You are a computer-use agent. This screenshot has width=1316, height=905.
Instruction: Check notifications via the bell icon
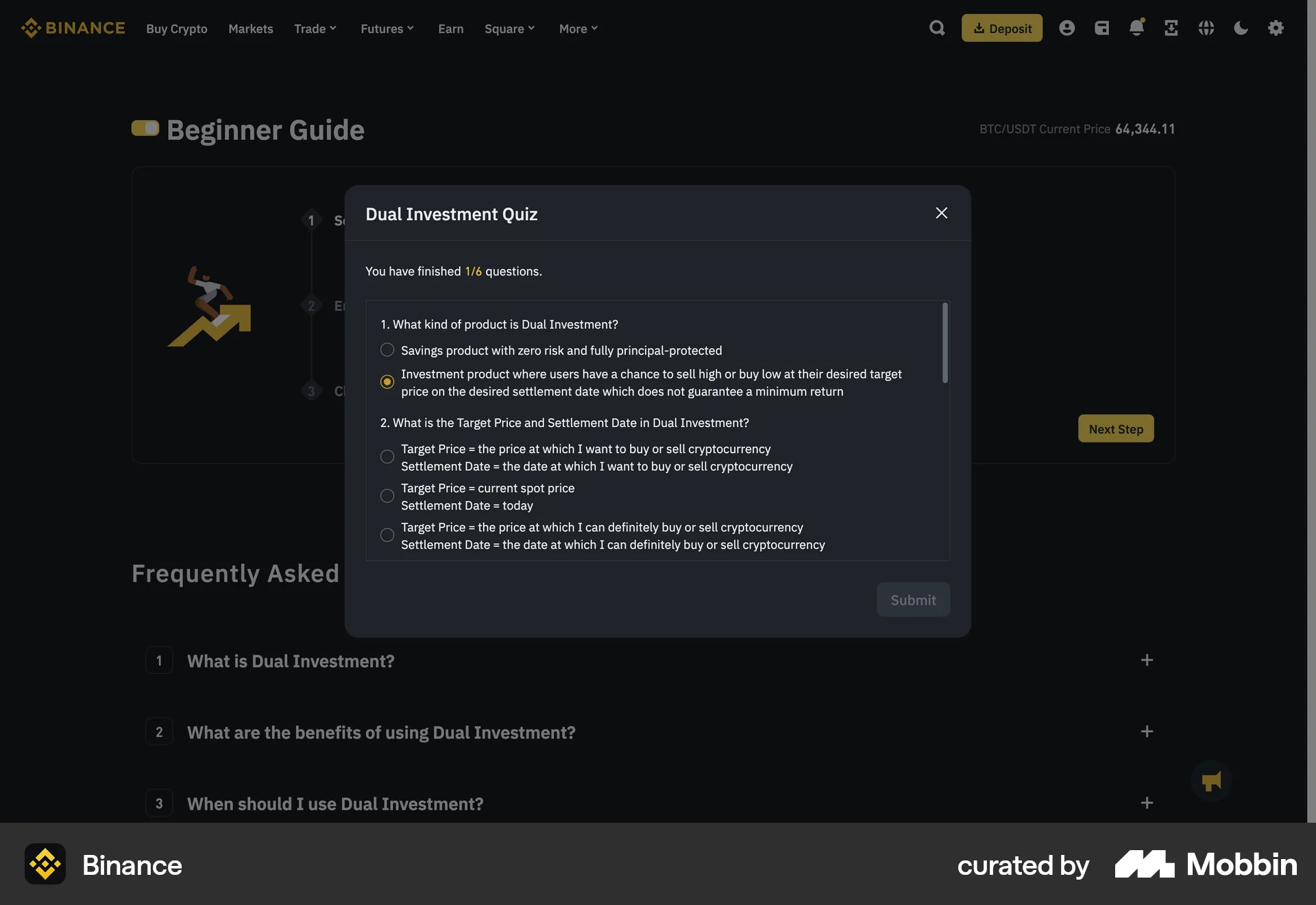point(1136,28)
